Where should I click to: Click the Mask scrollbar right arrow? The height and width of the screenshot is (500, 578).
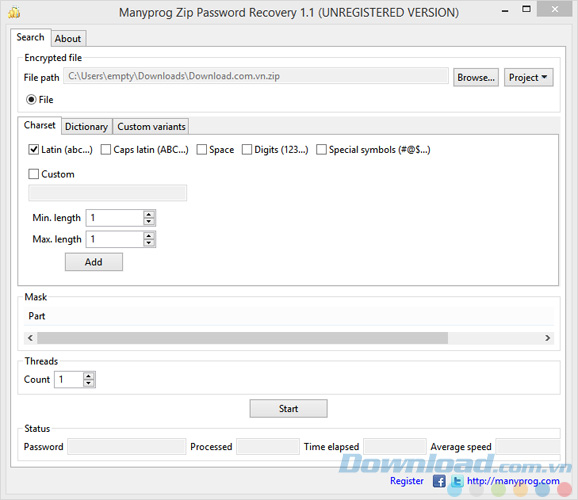pos(547,338)
